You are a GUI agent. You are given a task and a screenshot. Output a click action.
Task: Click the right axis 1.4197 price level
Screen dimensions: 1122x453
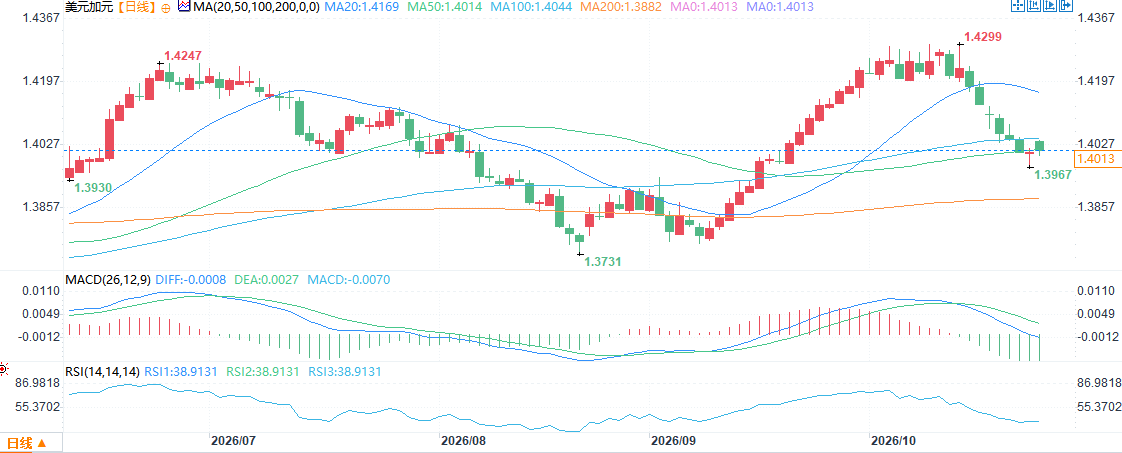click(x=1096, y=81)
